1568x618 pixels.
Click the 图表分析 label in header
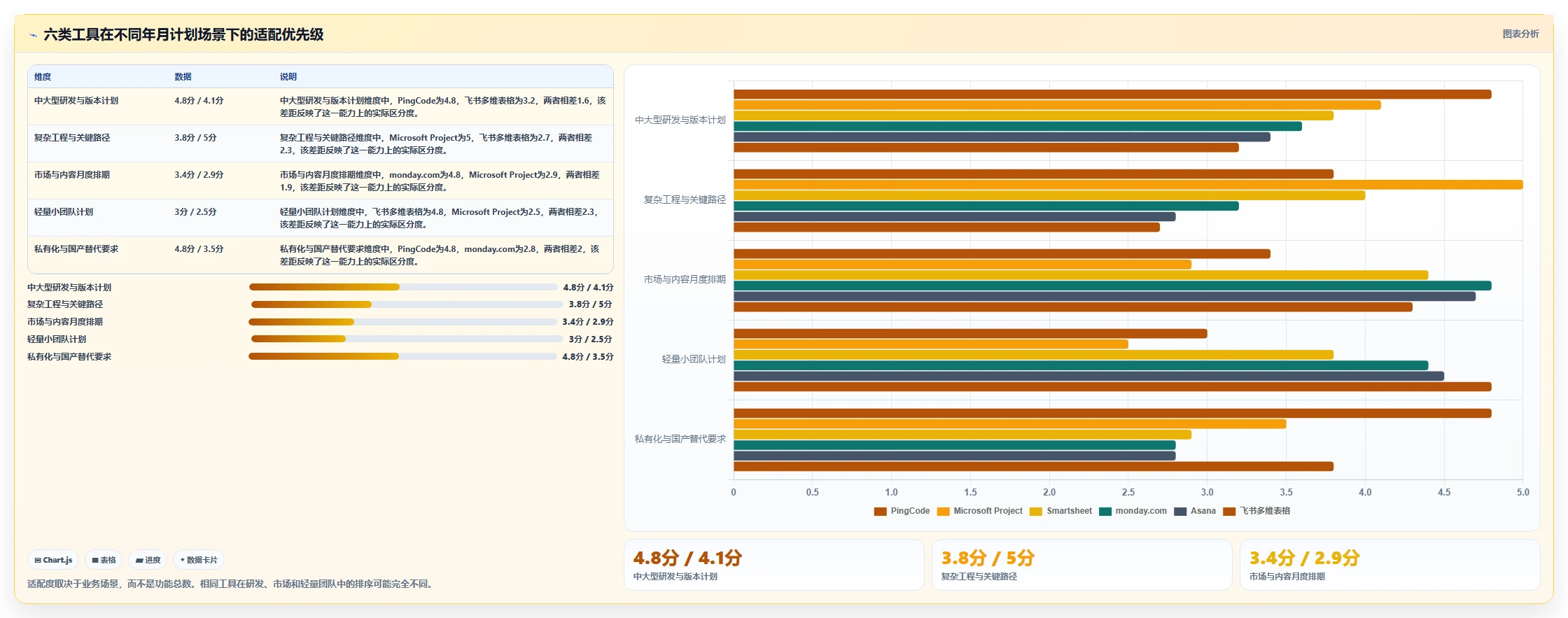click(x=1520, y=34)
